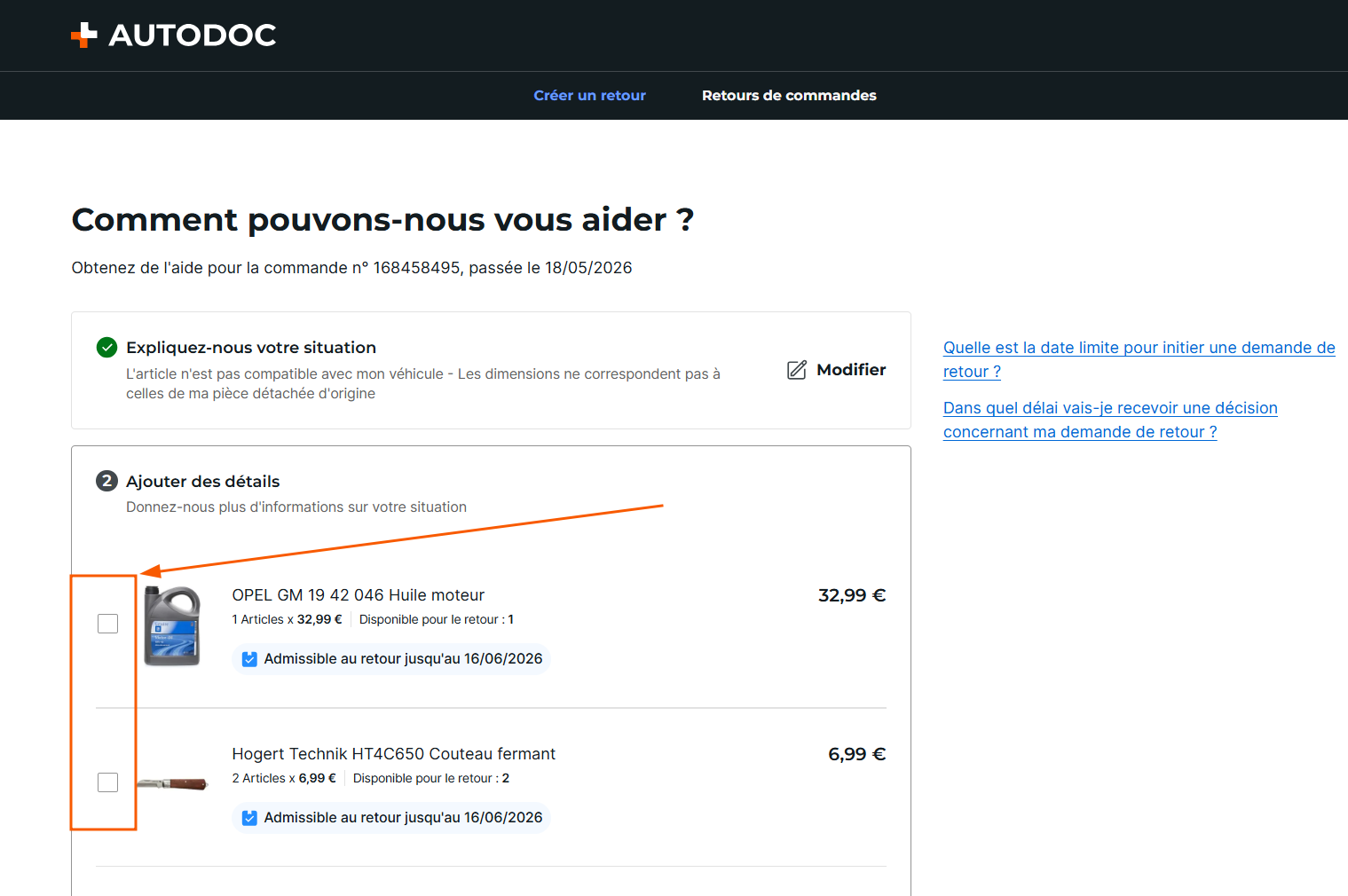Screen dimensions: 1348x896
Task: Click the order number 168458495 line
Action: coord(351,268)
